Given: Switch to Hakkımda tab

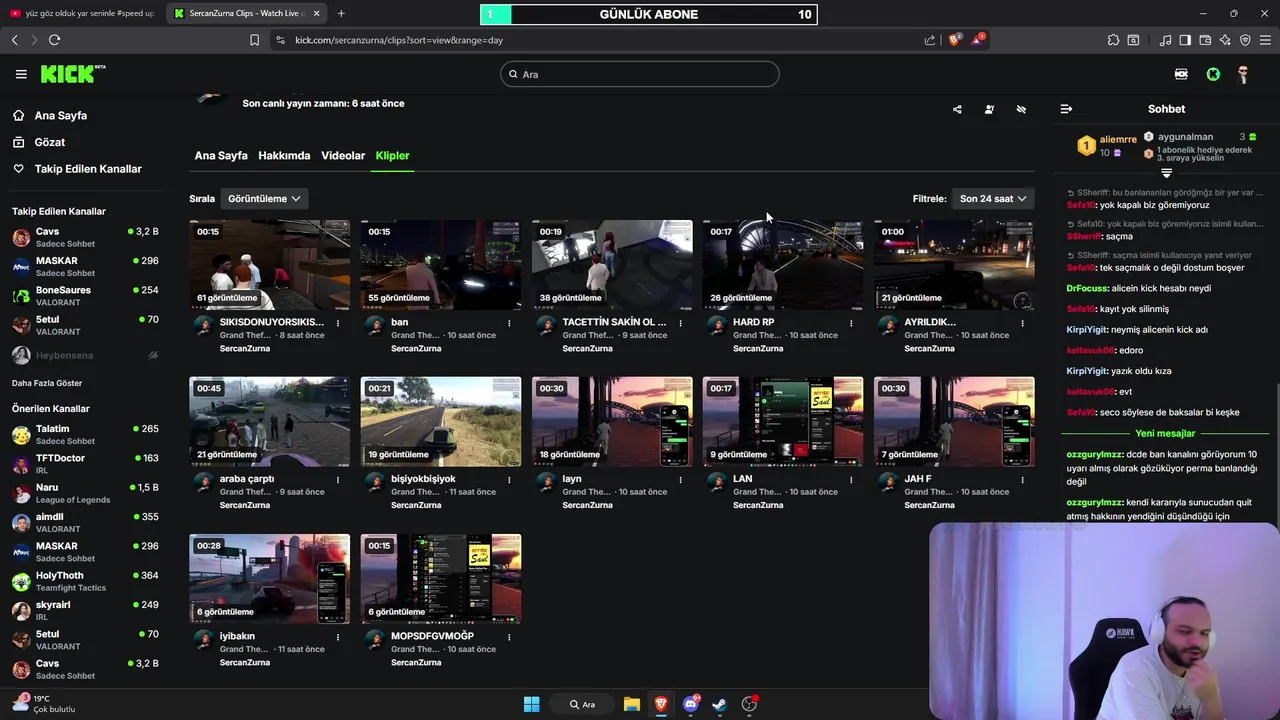Looking at the screenshot, I should (284, 156).
